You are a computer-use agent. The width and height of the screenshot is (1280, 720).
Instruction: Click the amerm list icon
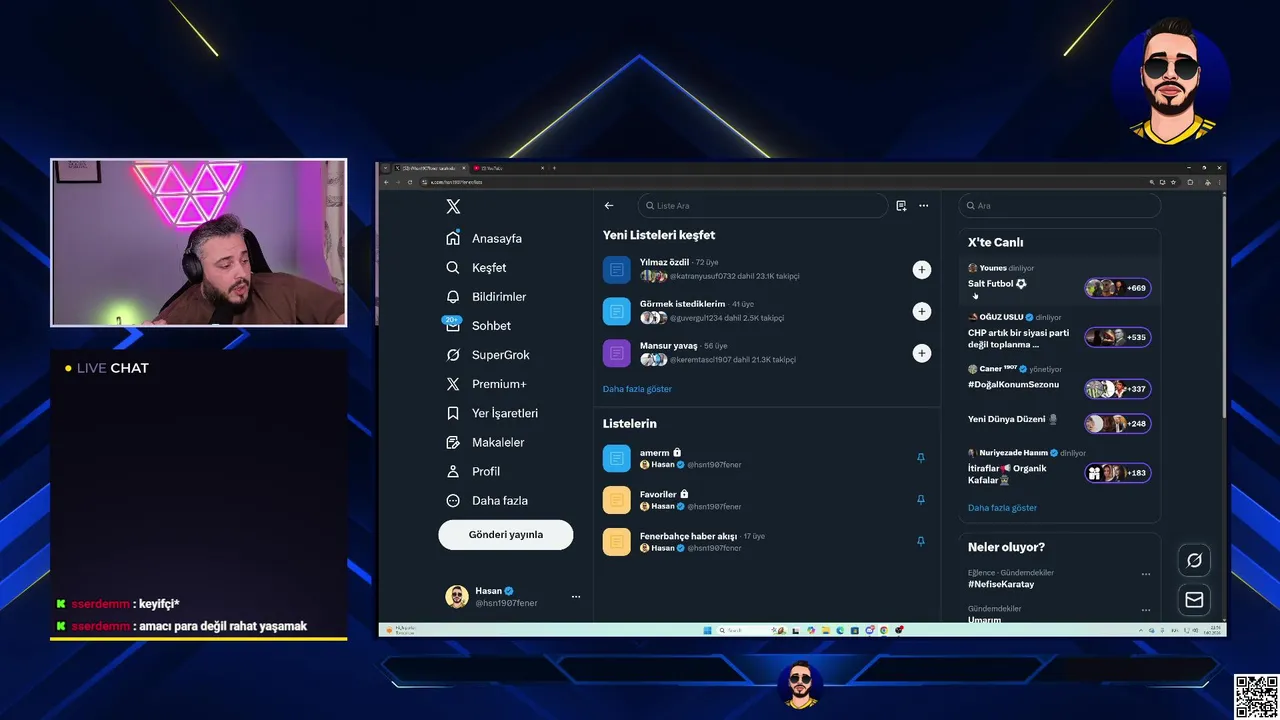pos(617,458)
